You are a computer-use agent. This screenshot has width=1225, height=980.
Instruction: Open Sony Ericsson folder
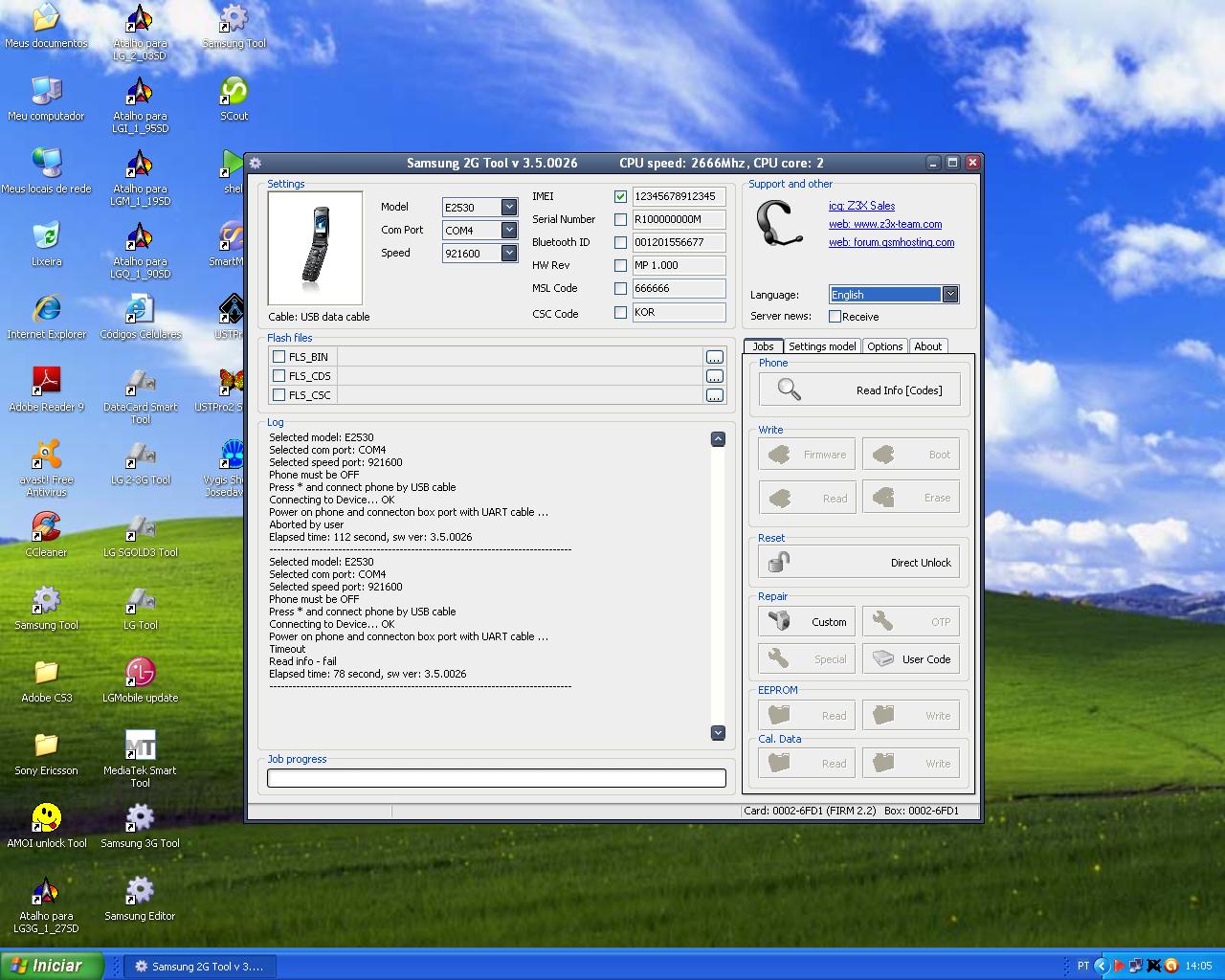46,753
